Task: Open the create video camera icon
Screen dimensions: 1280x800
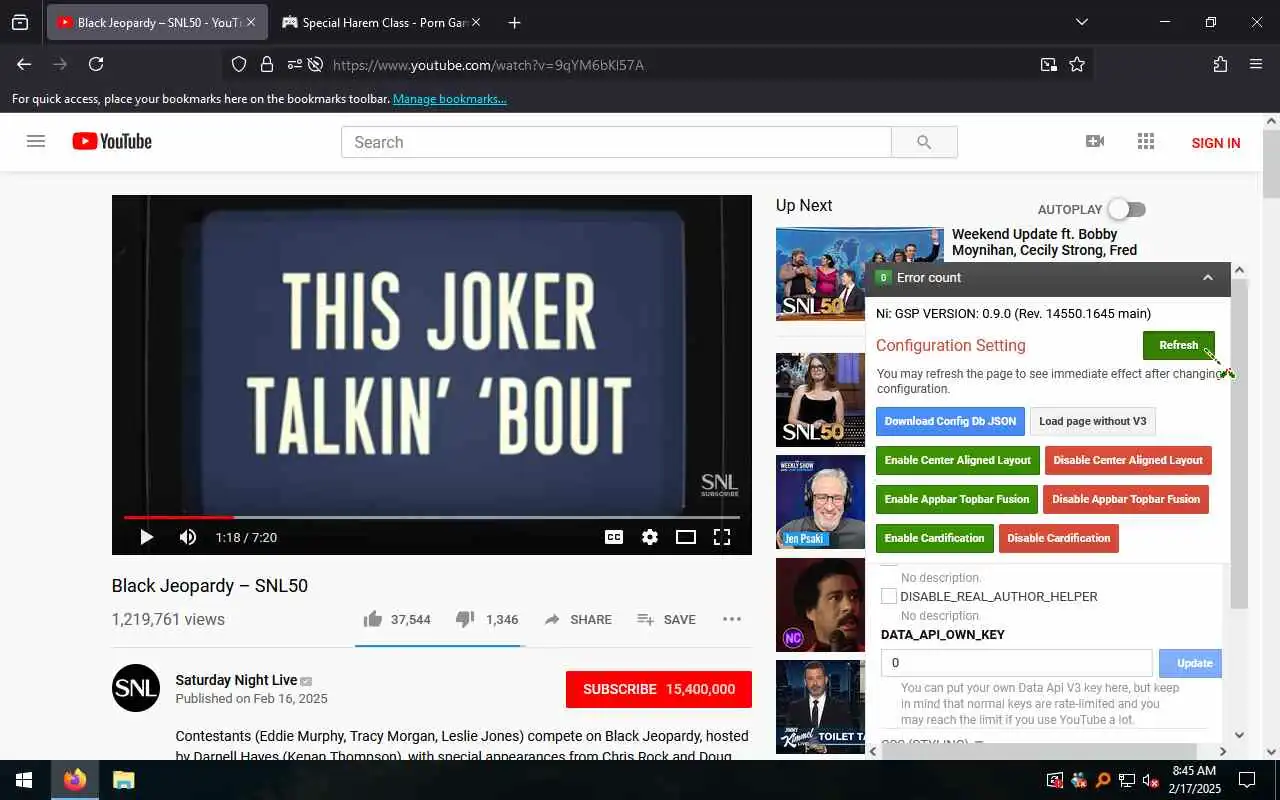Action: (x=1095, y=141)
